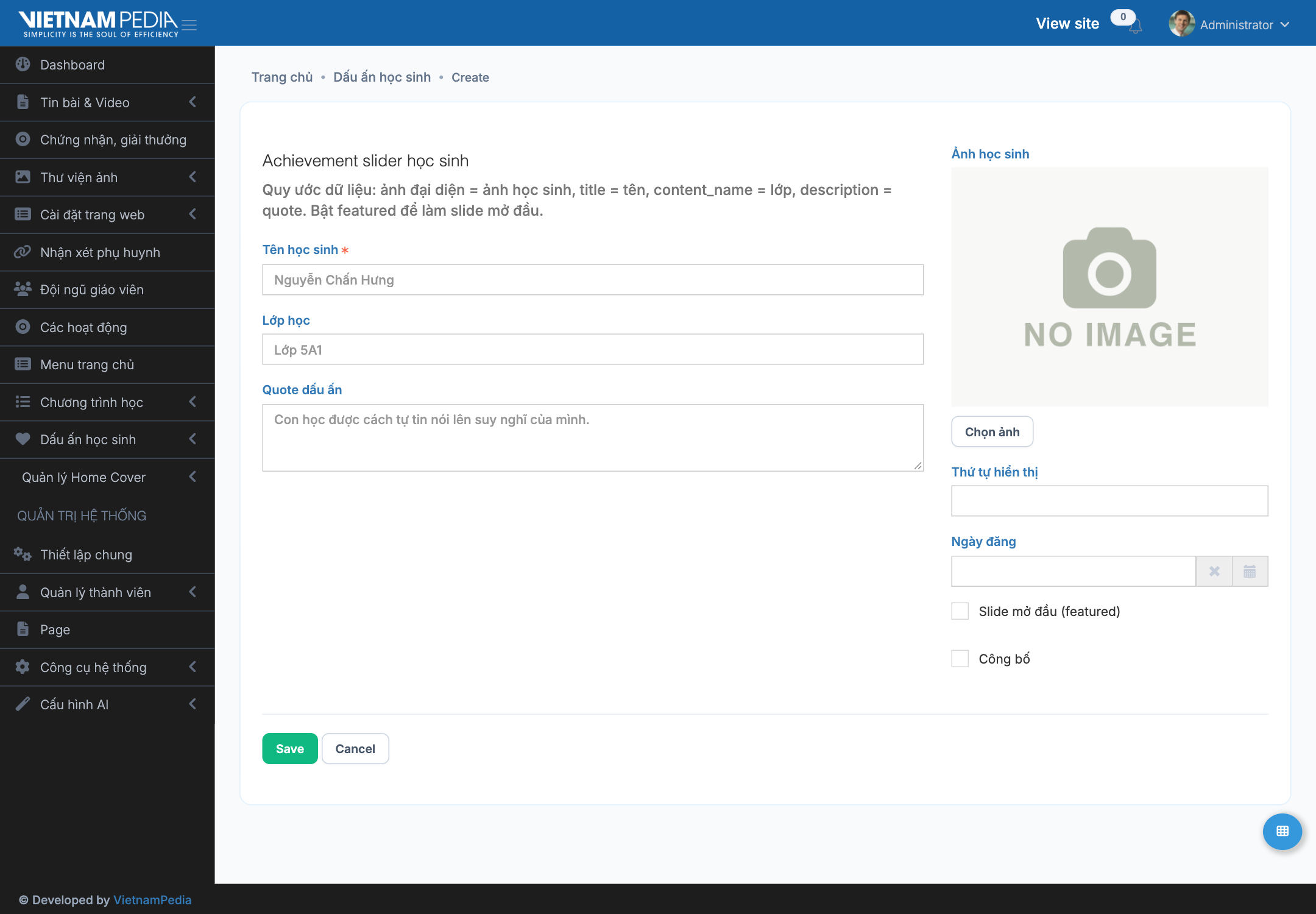Viewport: 1316px width, 914px height.
Task: Click the Dashboard gauge icon
Action: click(23, 64)
